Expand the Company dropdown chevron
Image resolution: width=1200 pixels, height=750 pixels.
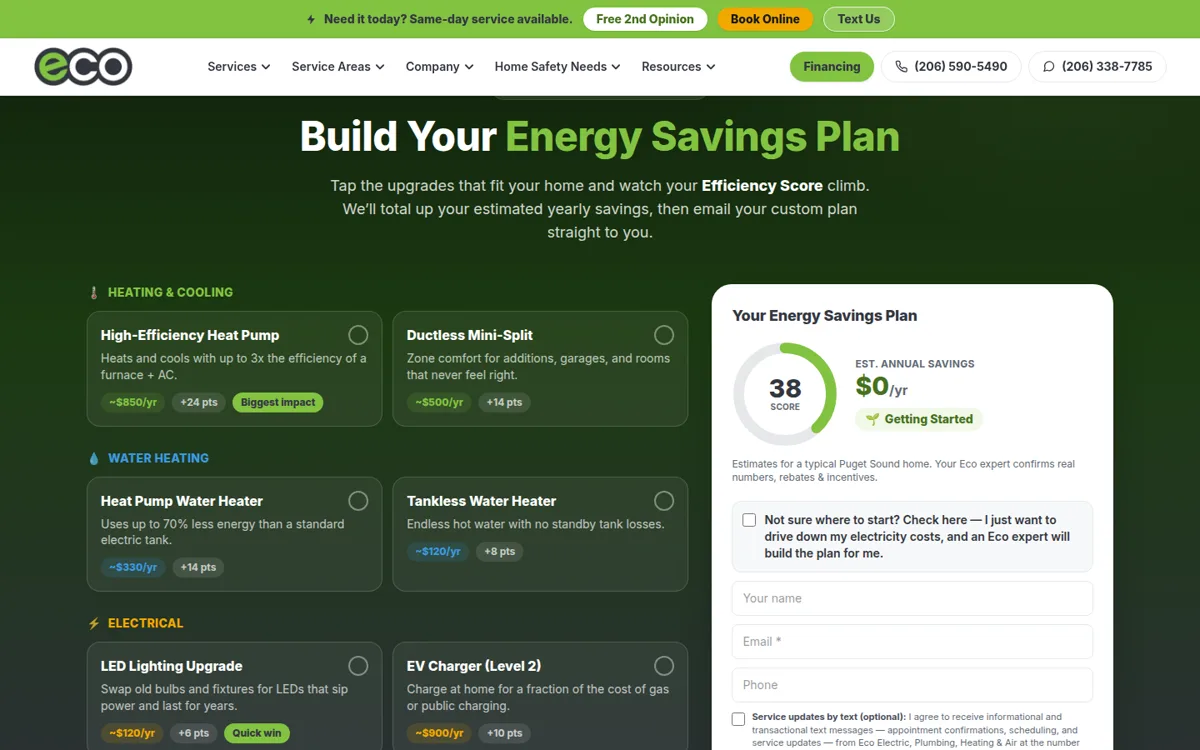click(x=469, y=67)
